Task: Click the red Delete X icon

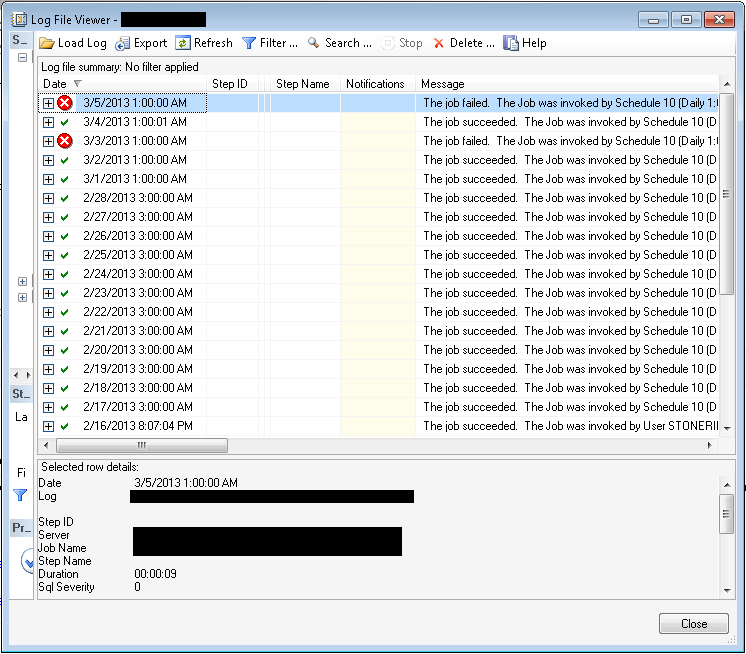Action: pyautogui.click(x=439, y=43)
